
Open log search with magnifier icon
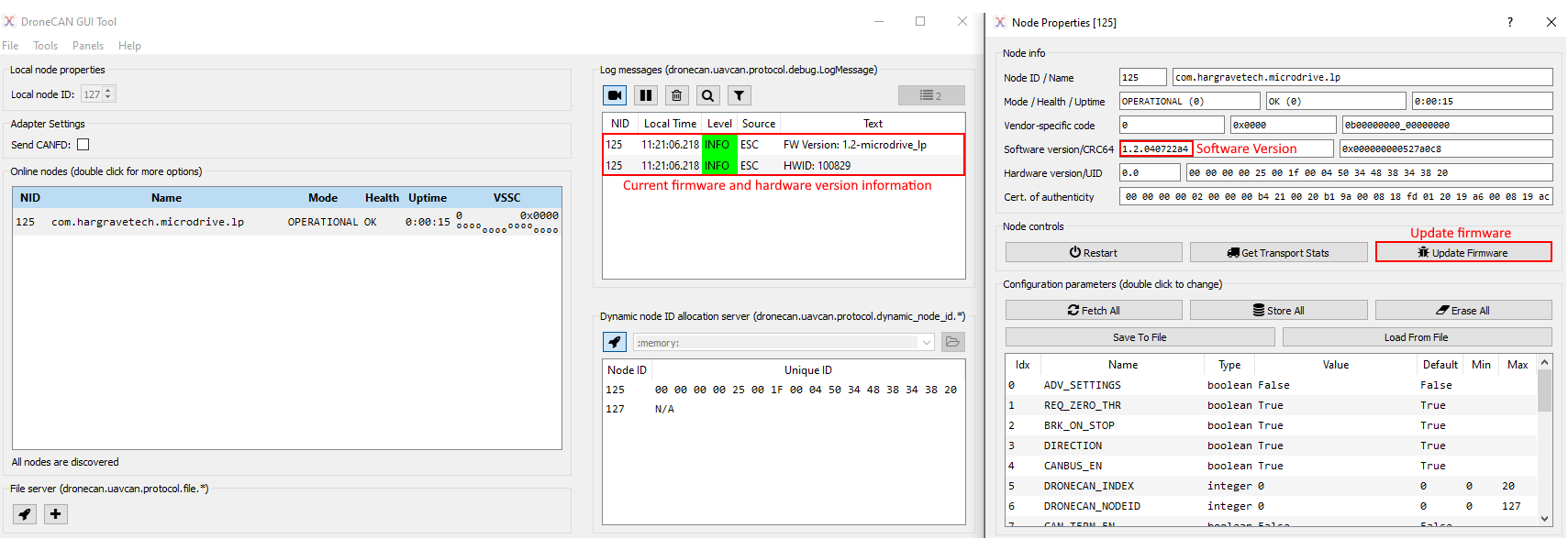click(707, 95)
